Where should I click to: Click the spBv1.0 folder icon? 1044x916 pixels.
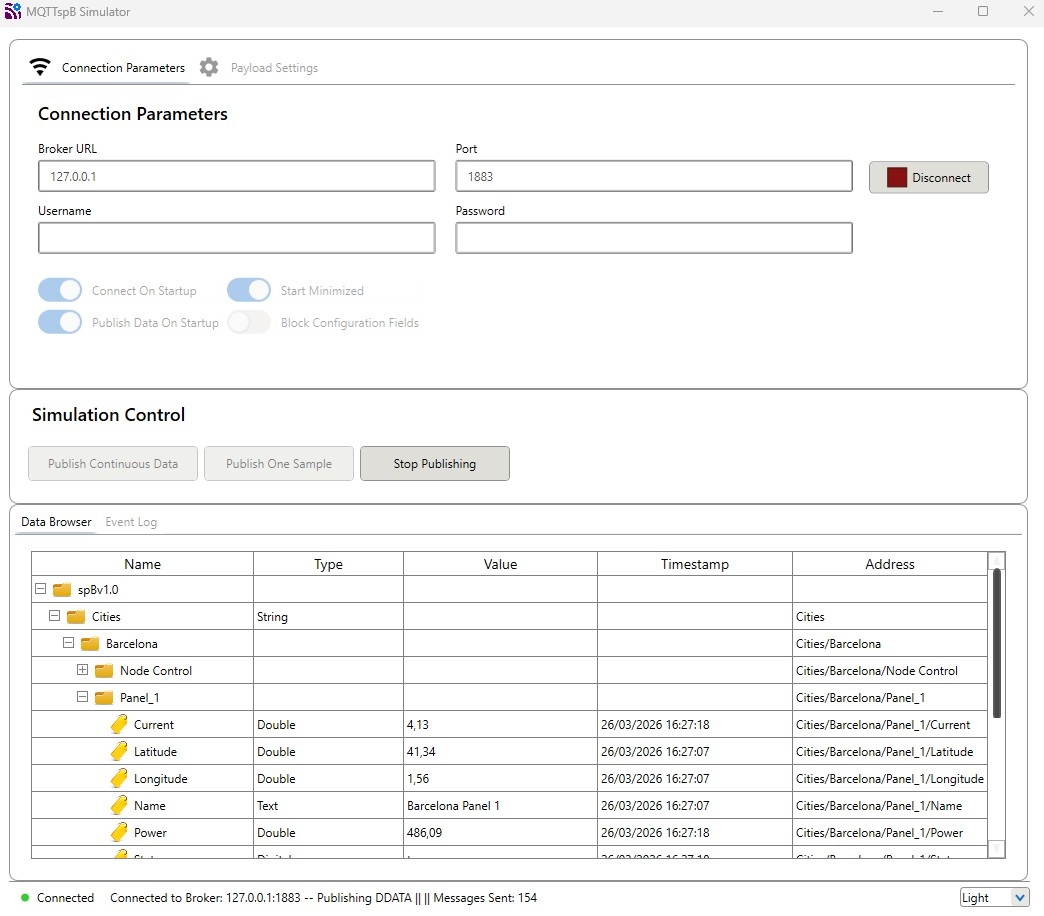coord(62,590)
